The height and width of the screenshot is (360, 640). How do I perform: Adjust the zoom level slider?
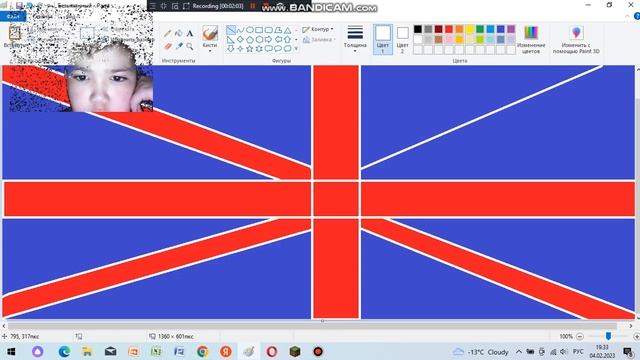click(608, 336)
